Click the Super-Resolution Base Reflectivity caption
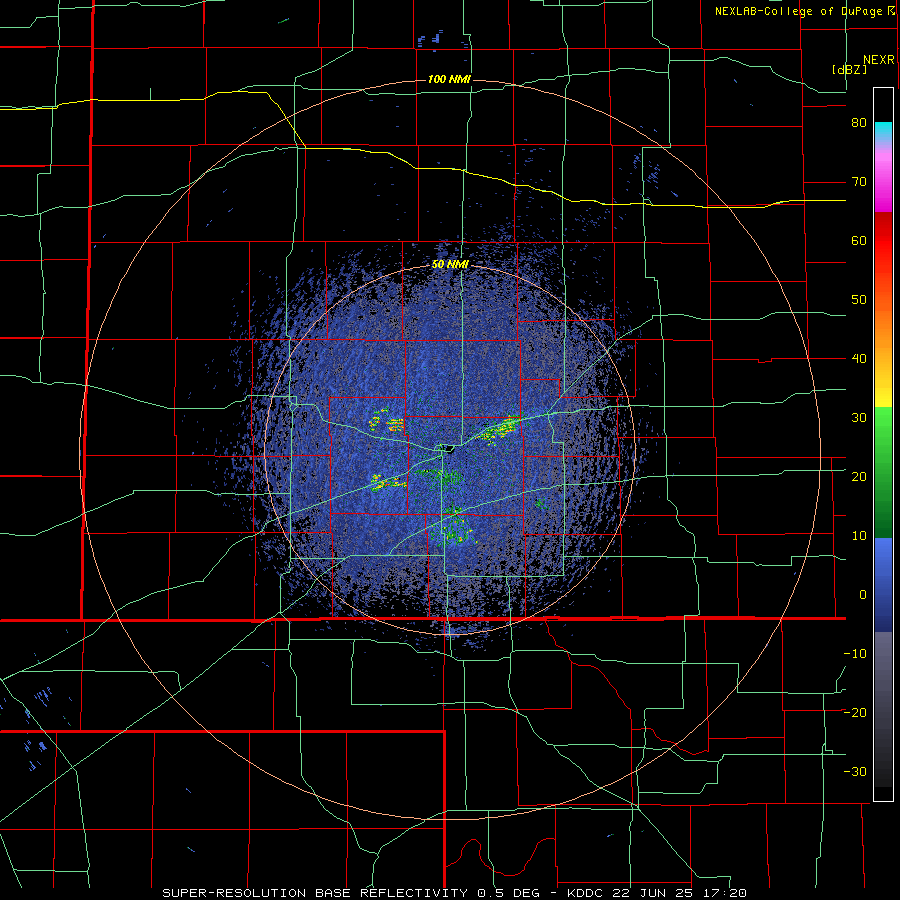 point(314,893)
